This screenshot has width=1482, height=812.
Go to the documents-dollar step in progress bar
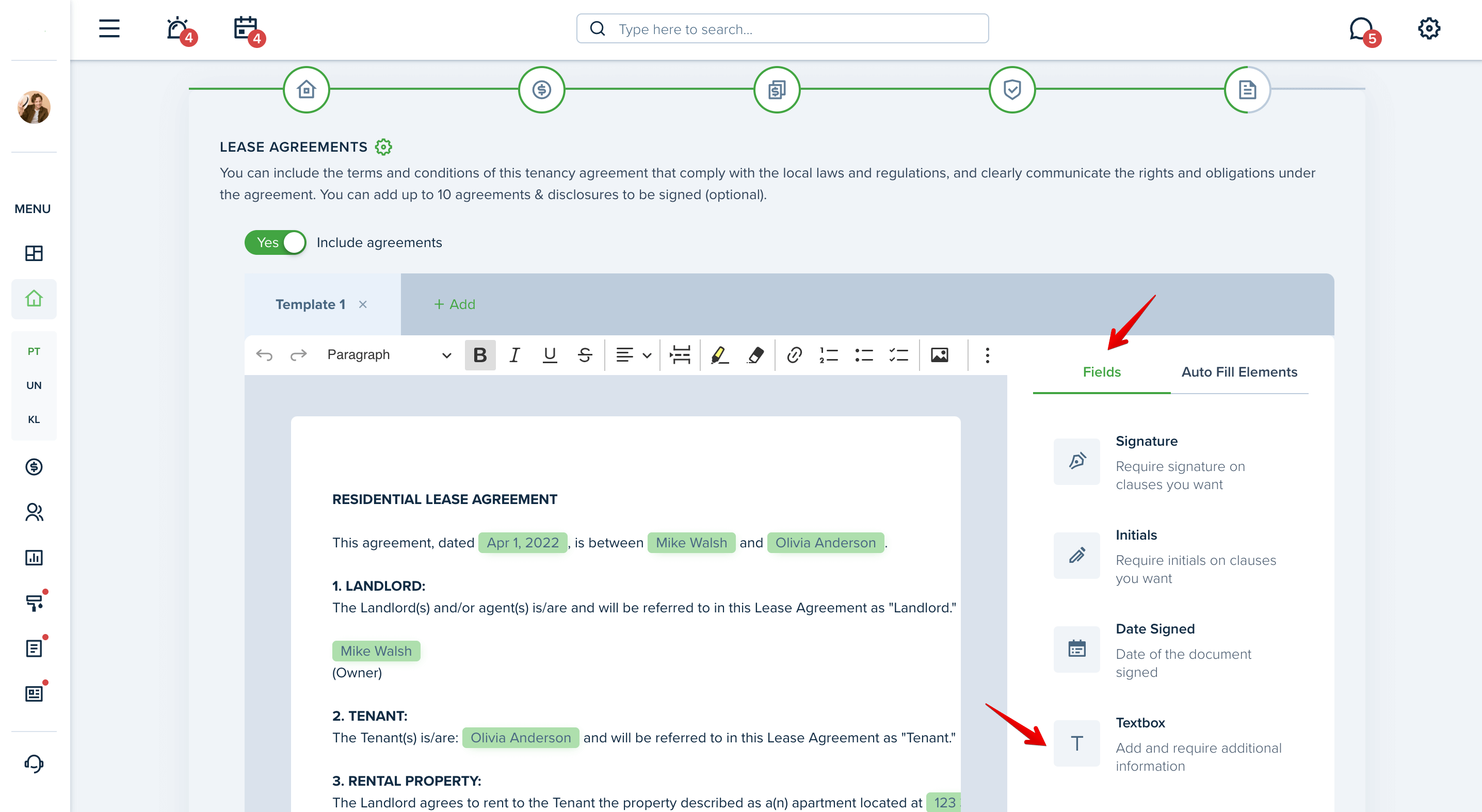click(777, 90)
